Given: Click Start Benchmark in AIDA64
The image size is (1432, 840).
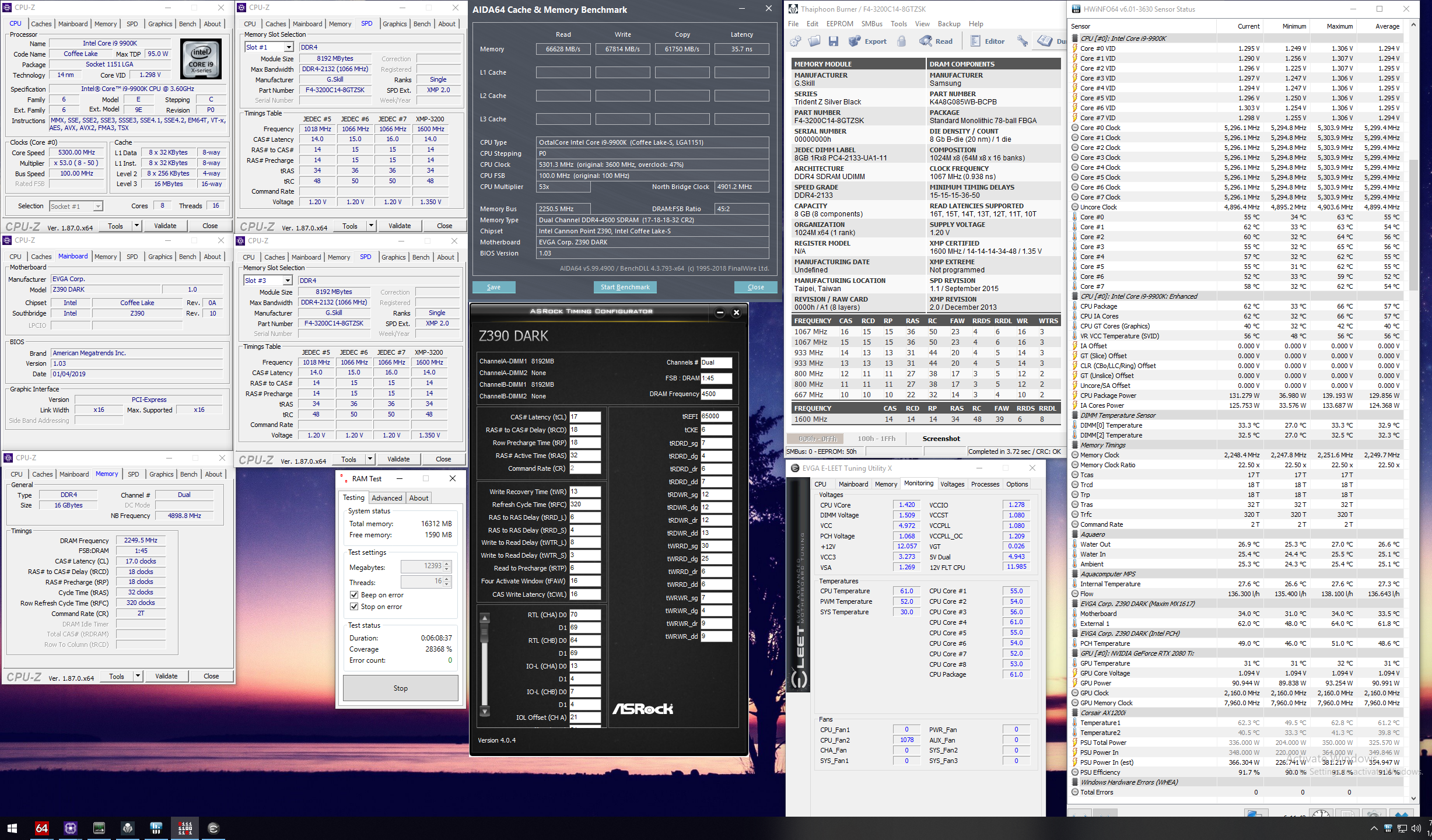Looking at the screenshot, I should tap(625, 287).
